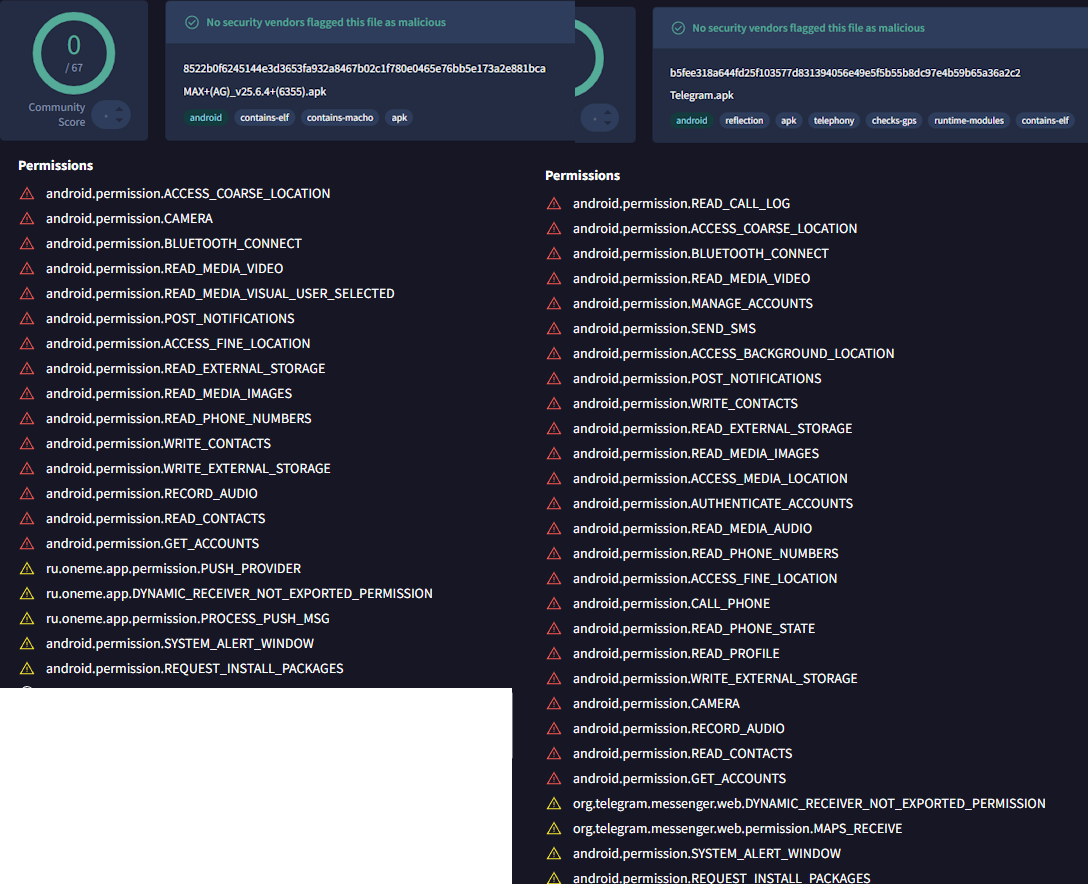
Task: Click the green checkmark icon in MAX apk banner
Action: click(x=192, y=22)
